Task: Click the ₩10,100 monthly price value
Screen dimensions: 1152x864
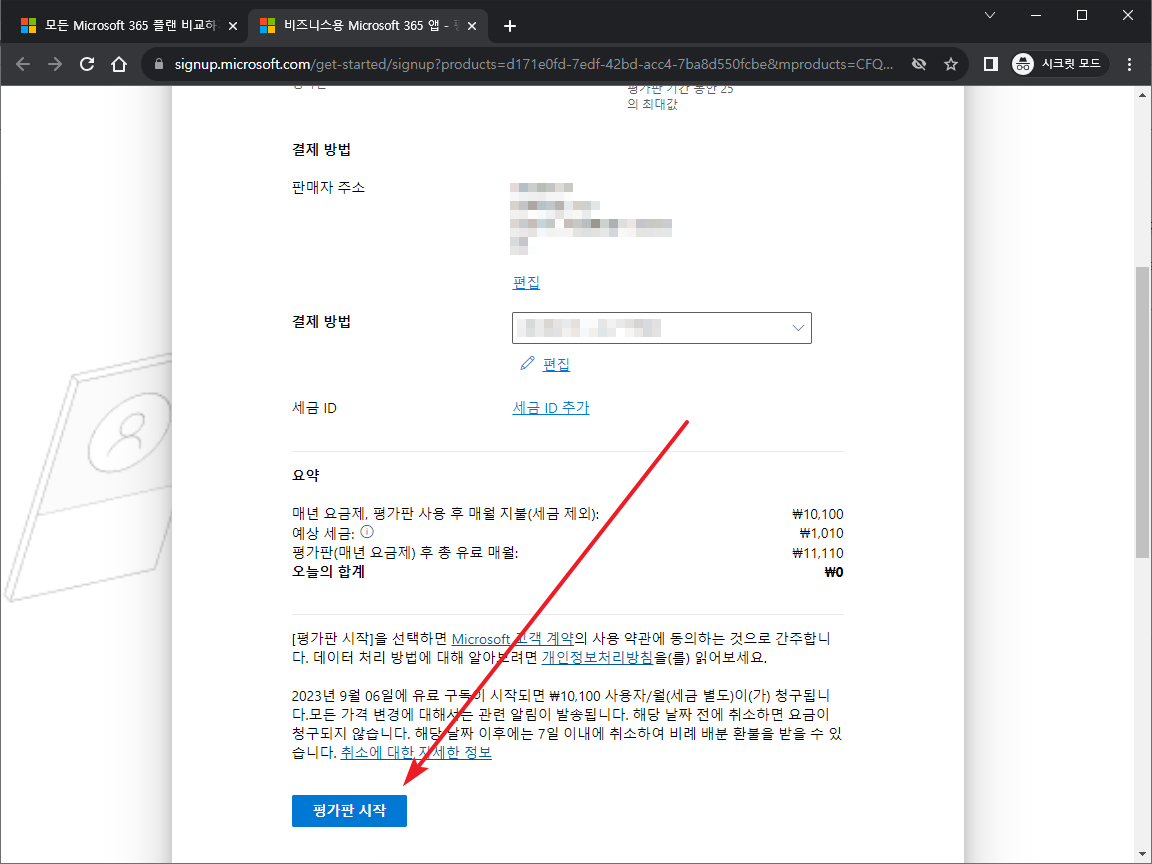Action: (818, 514)
